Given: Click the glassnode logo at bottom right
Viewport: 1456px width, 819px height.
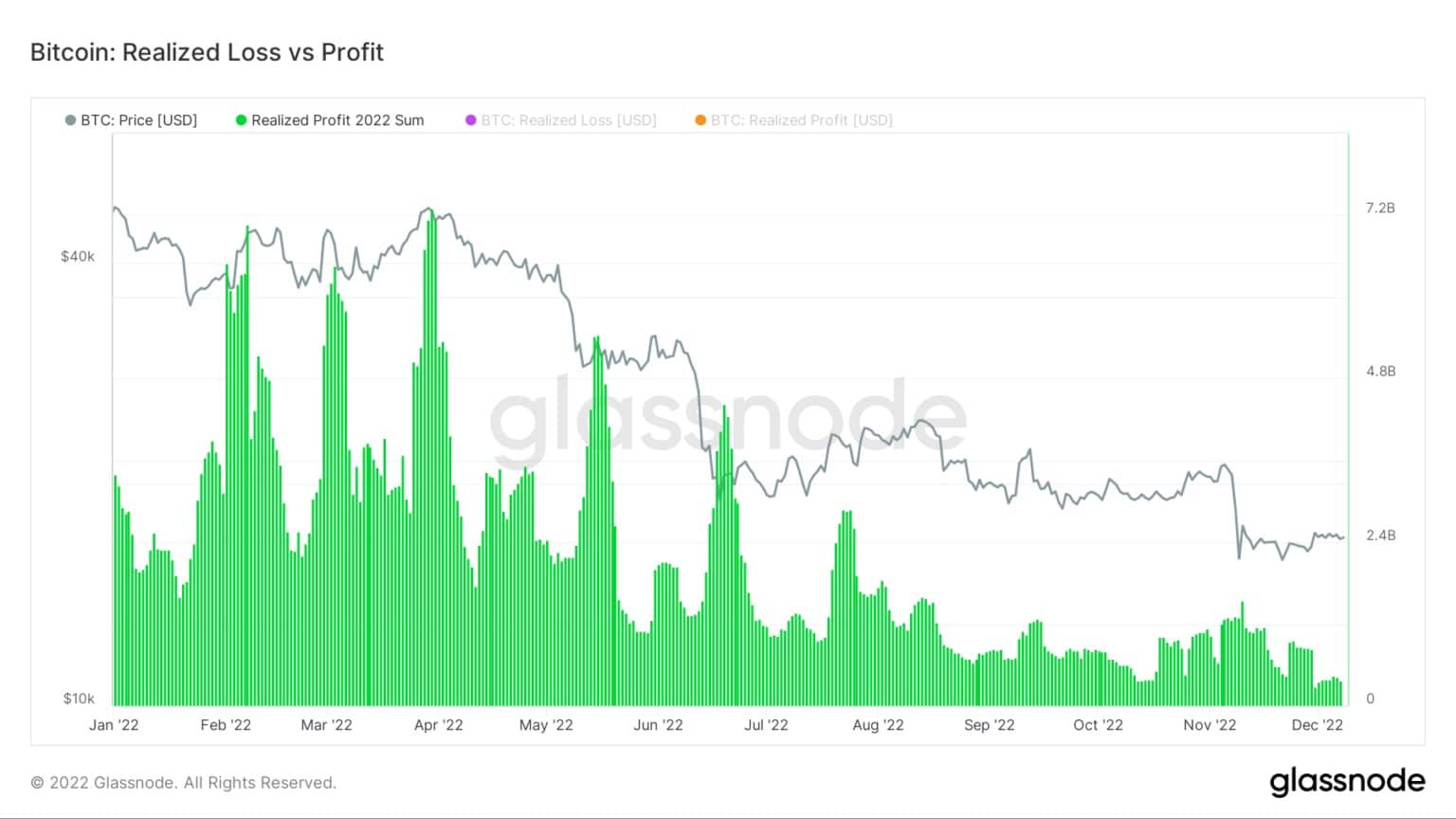Looking at the screenshot, I should (x=1347, y=782).
